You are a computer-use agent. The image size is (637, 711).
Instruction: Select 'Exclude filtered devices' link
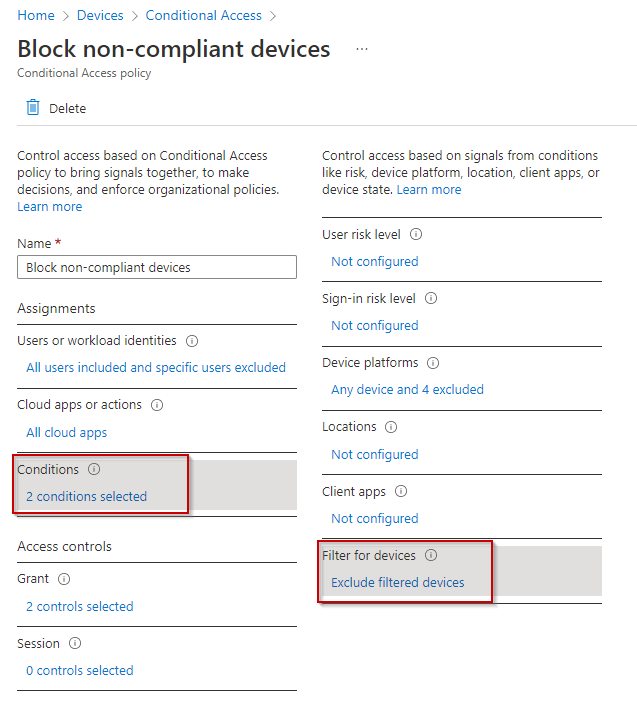pos(398,582)
